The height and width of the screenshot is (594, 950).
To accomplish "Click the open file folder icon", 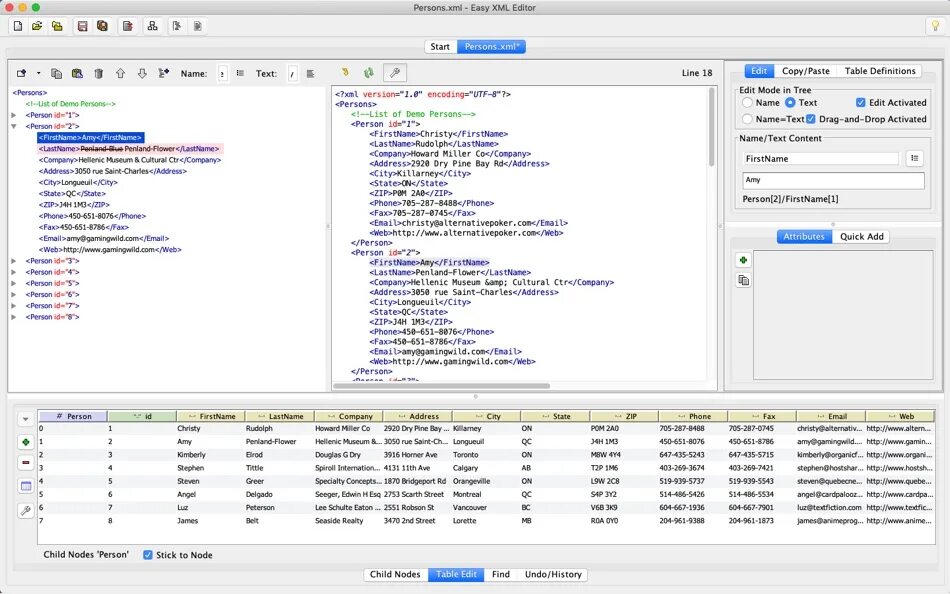I will tap(38, 26).
